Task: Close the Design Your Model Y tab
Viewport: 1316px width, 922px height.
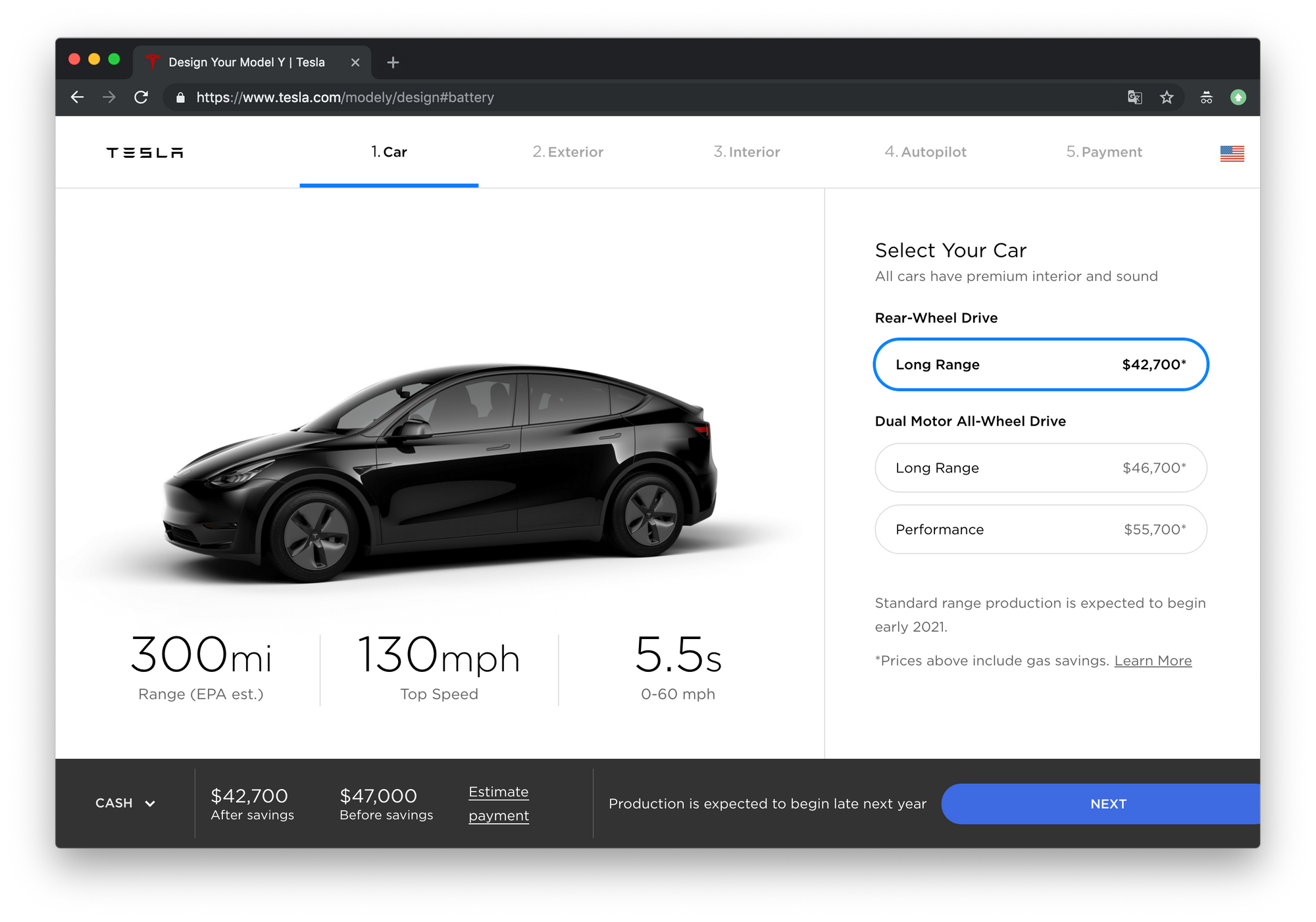Action: click(355, 63)
